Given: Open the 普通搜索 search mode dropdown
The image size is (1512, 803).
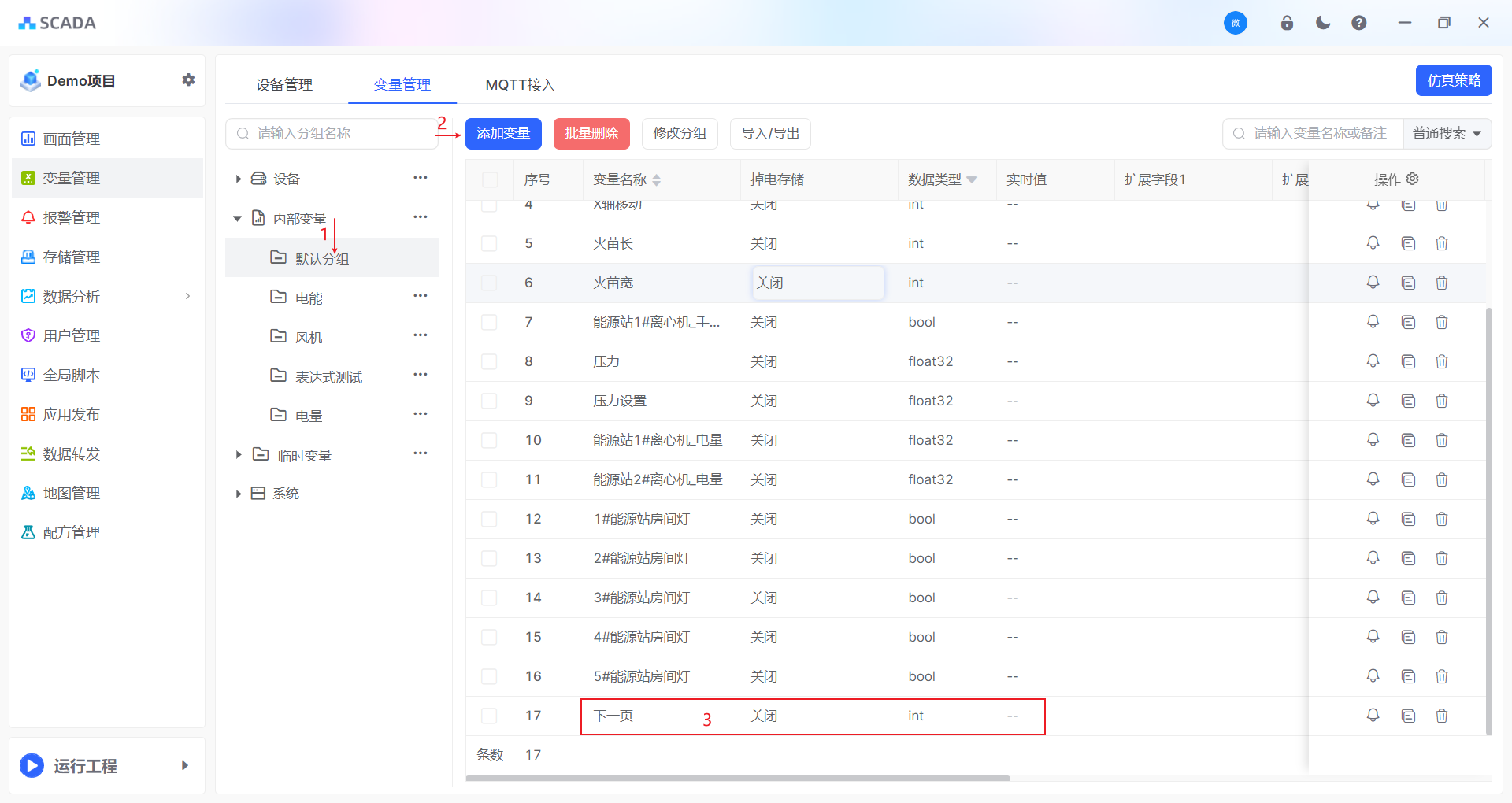Looking at the screenshot, I should 1447,133.
